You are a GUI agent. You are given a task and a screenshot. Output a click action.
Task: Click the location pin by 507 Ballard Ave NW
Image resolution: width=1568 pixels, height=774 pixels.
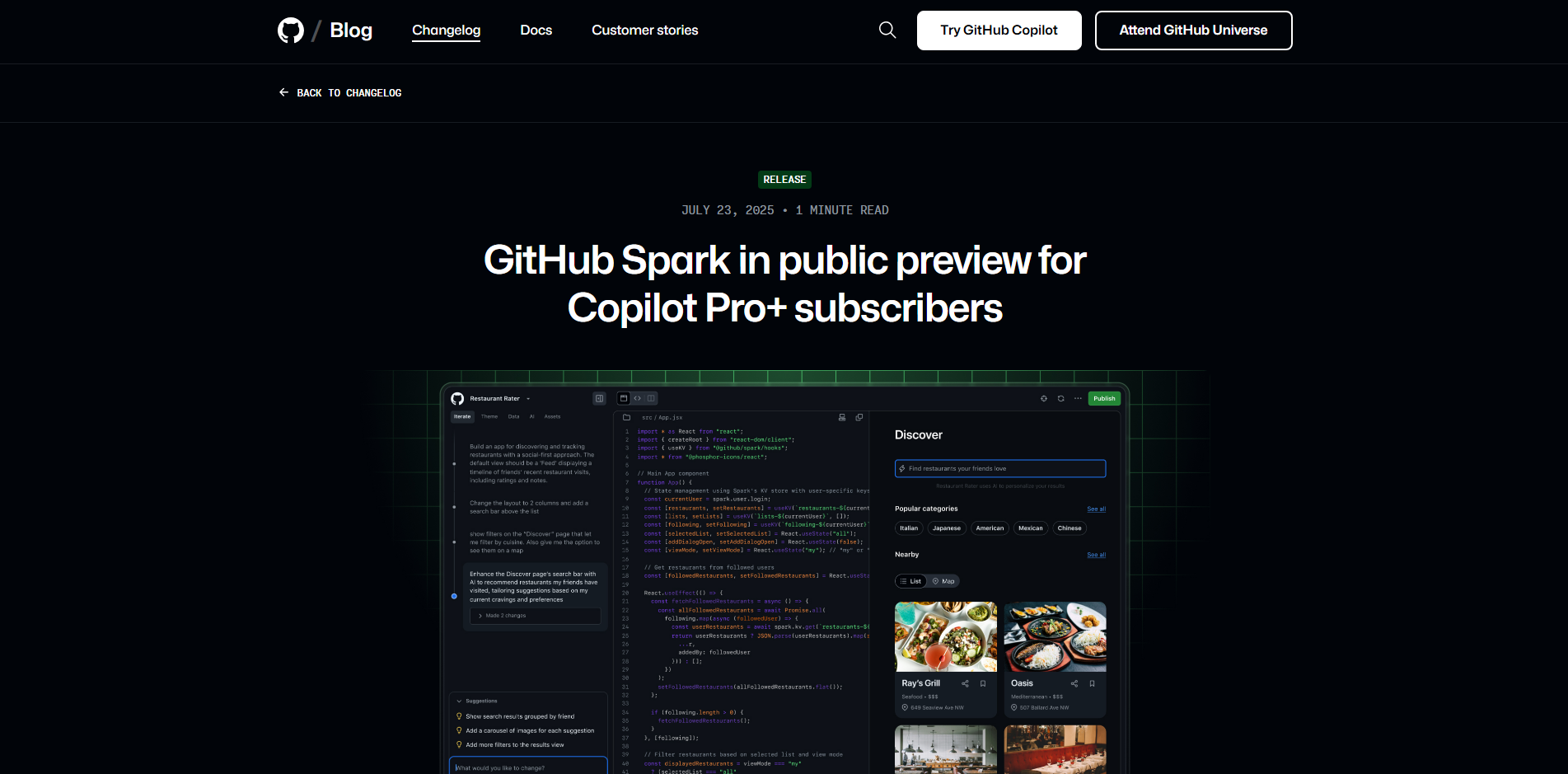1014,708
